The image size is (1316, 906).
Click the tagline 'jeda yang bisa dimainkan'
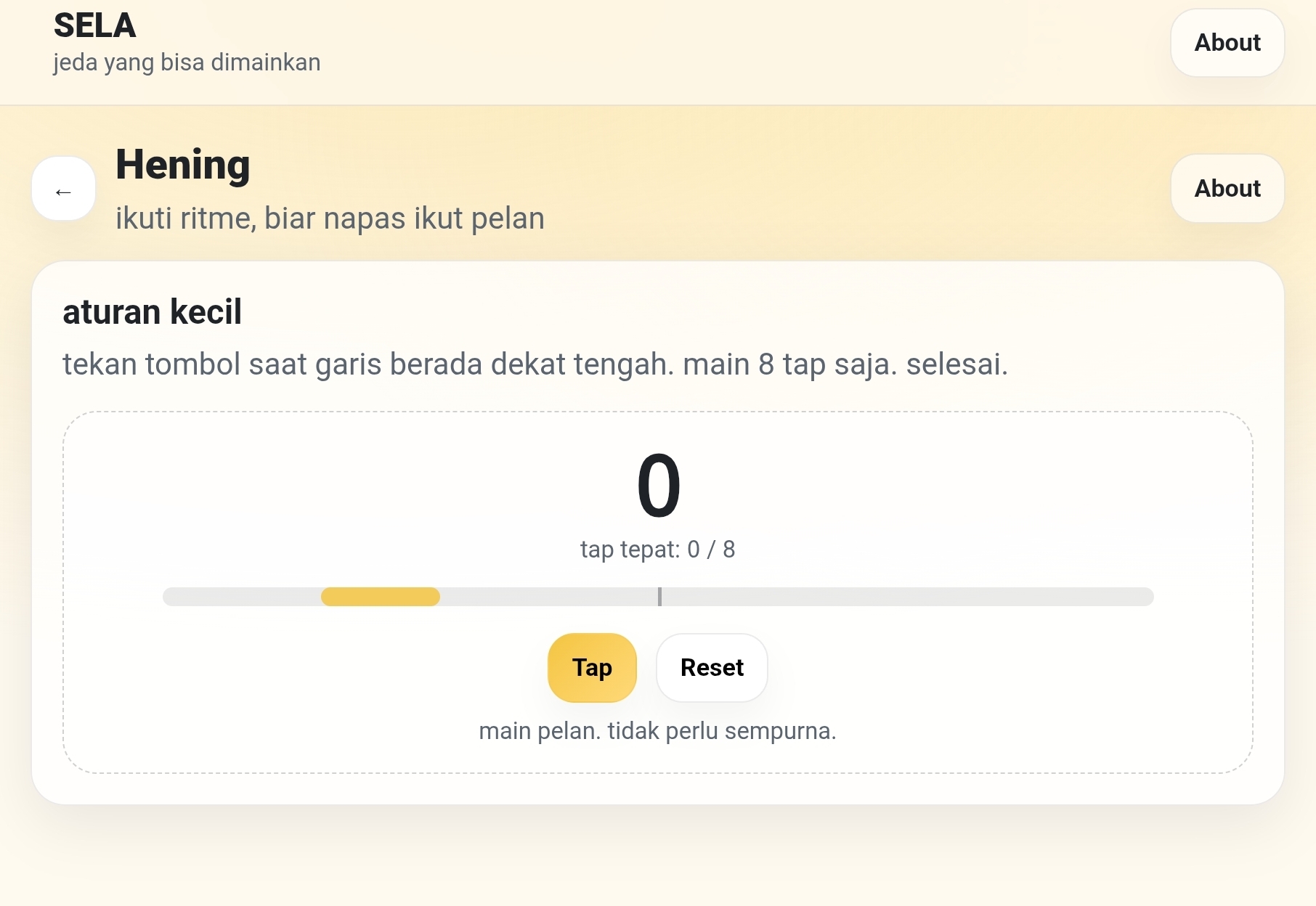(185, 63)
